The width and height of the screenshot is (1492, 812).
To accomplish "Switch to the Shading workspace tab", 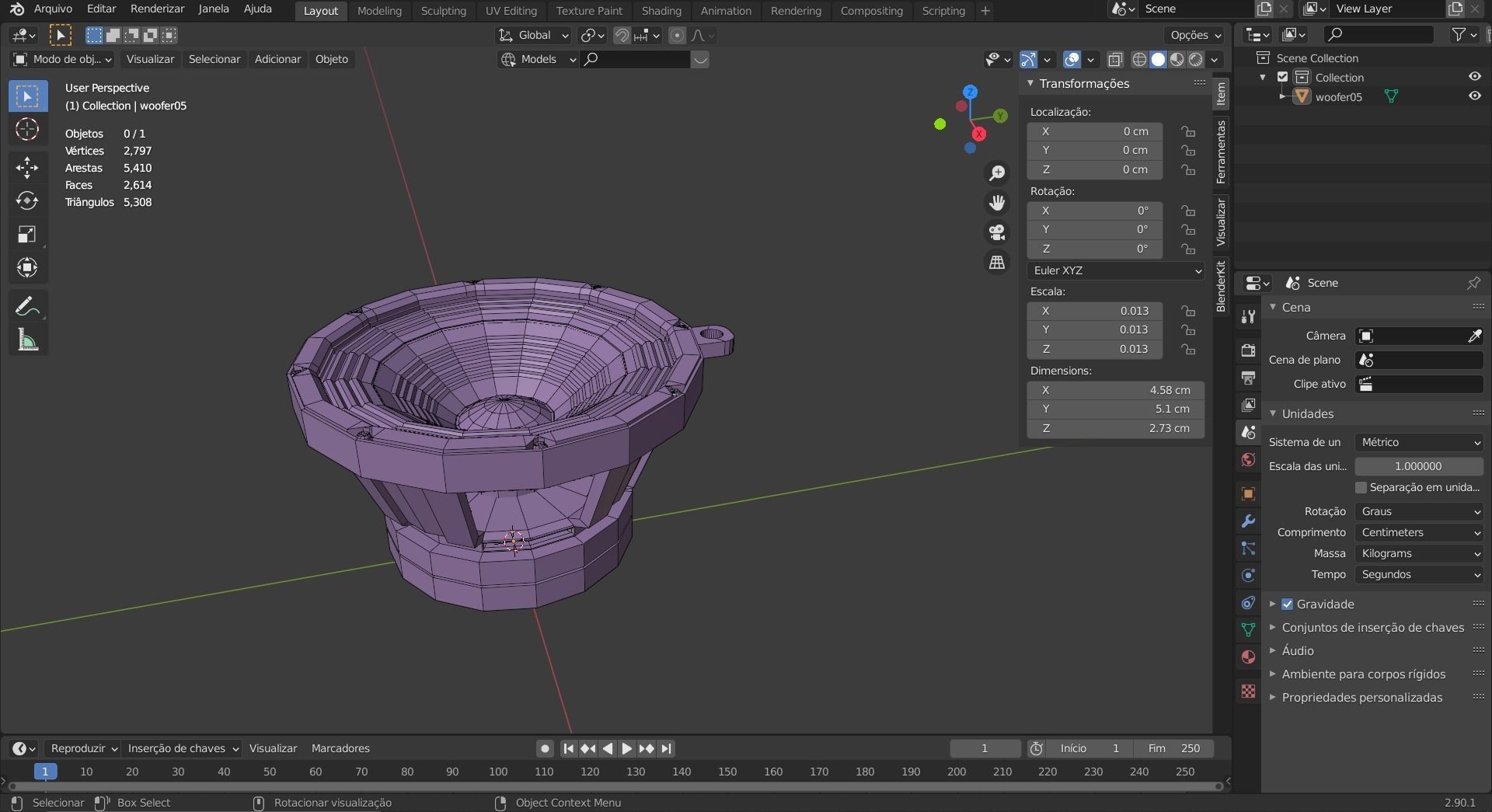I will coord(661,11).
